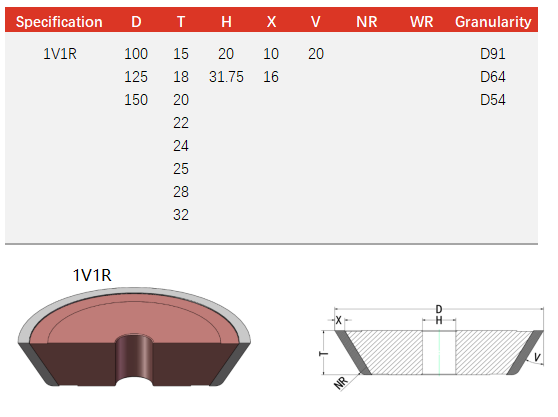Select D value 100
The image size is (558, 417).
[136, 54]
